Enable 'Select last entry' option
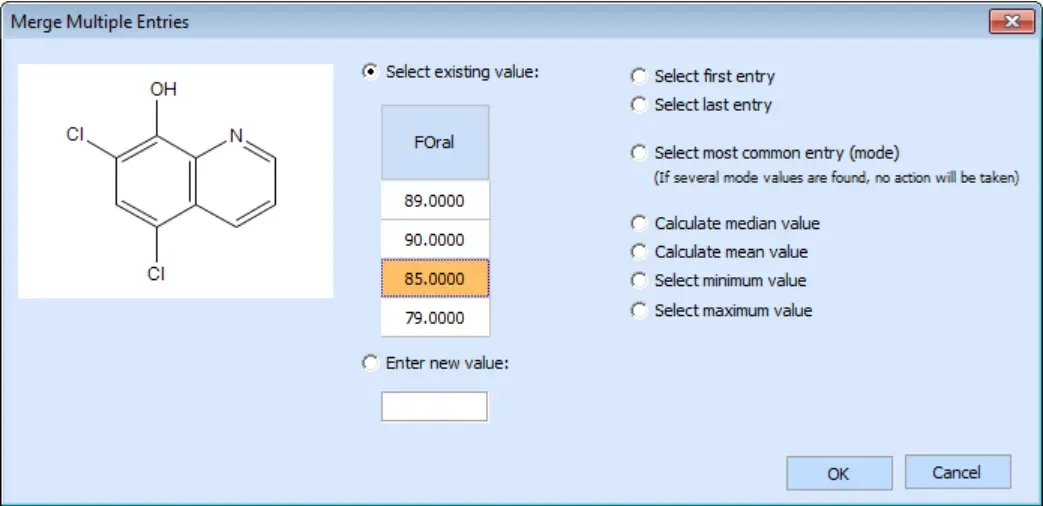The image size is (1043, 506). (639, 105)
